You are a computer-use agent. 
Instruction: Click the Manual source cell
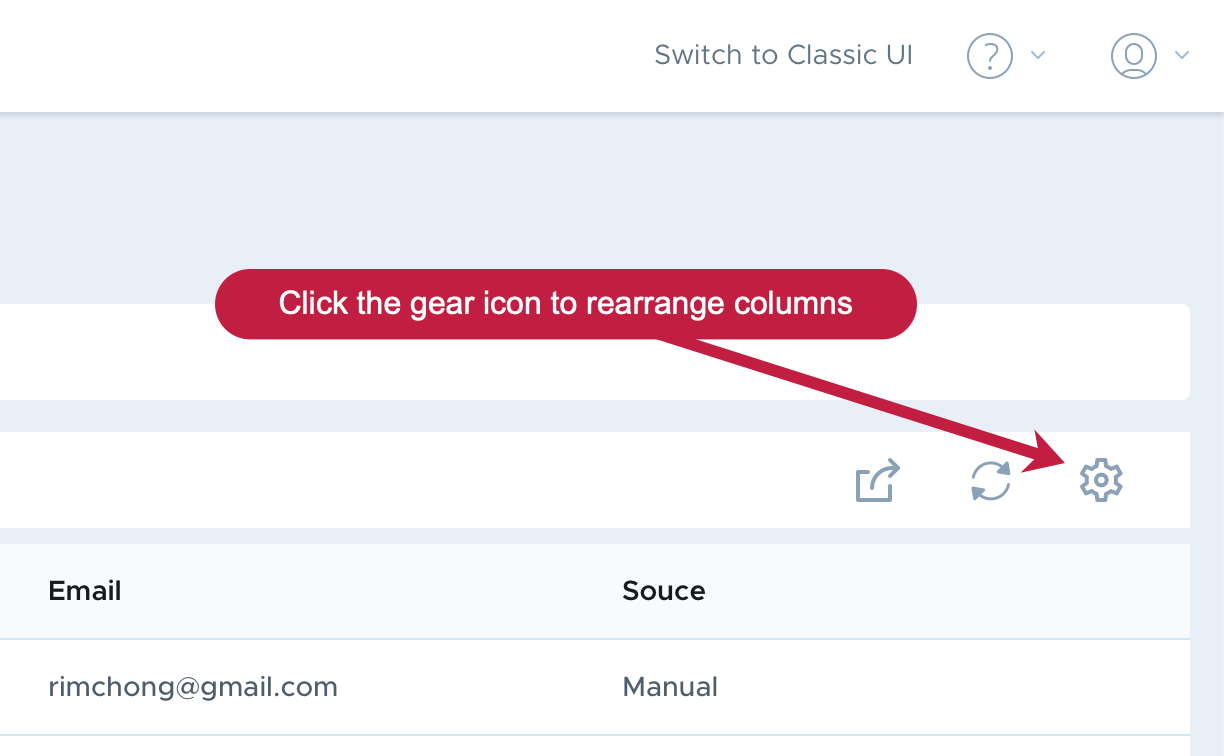pyautogui.click(x=670, y=687)
